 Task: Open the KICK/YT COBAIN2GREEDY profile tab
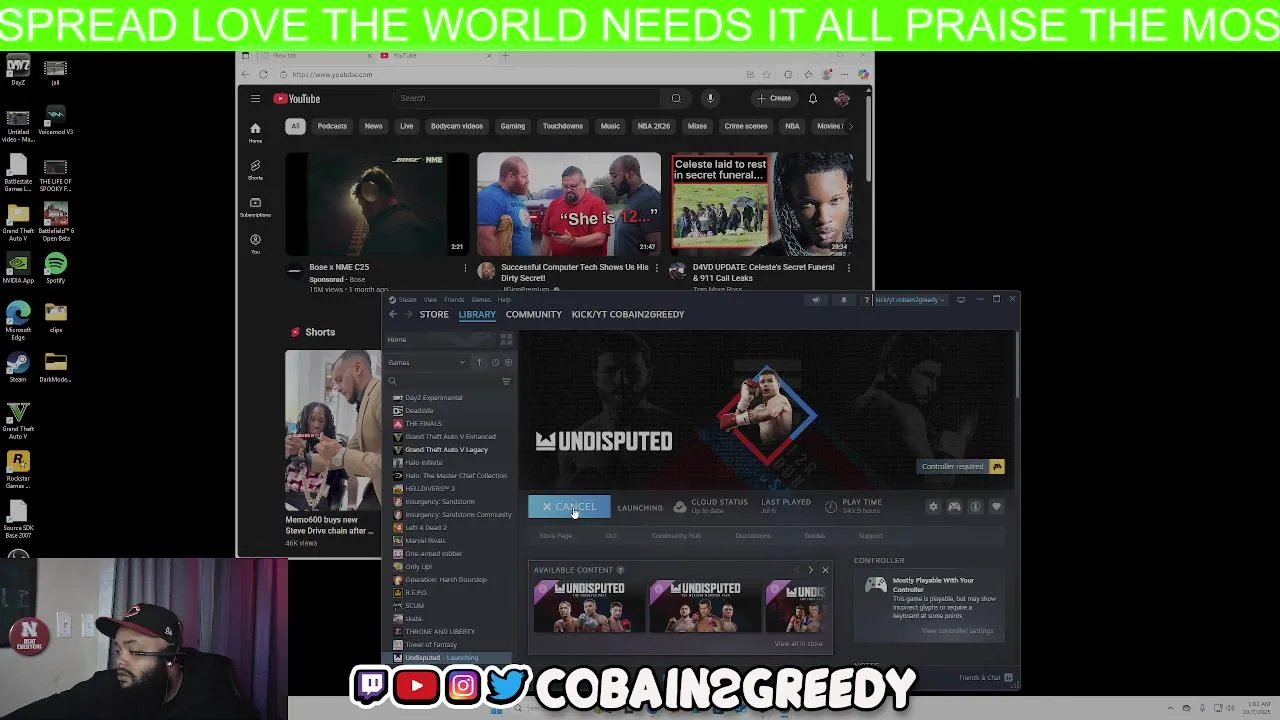click(x=628, y=314)
